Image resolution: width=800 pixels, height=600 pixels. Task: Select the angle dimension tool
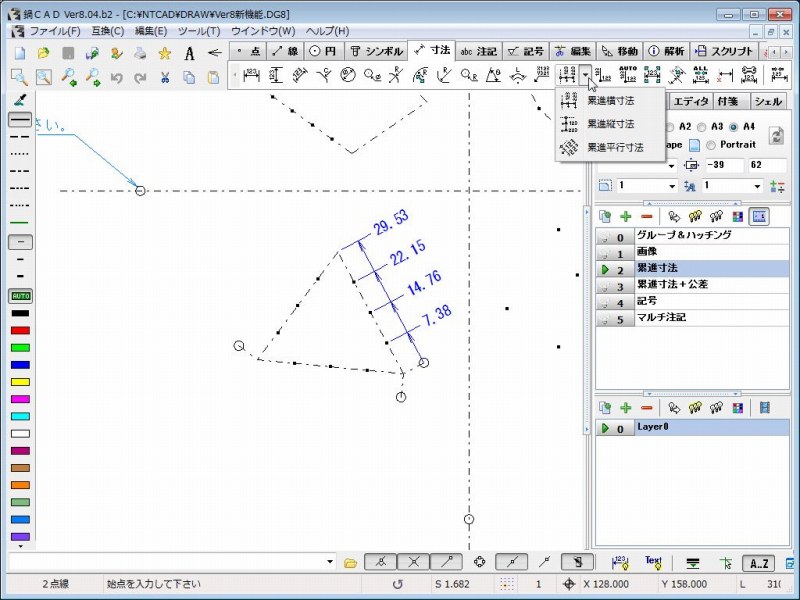click(x=493, y=76)
